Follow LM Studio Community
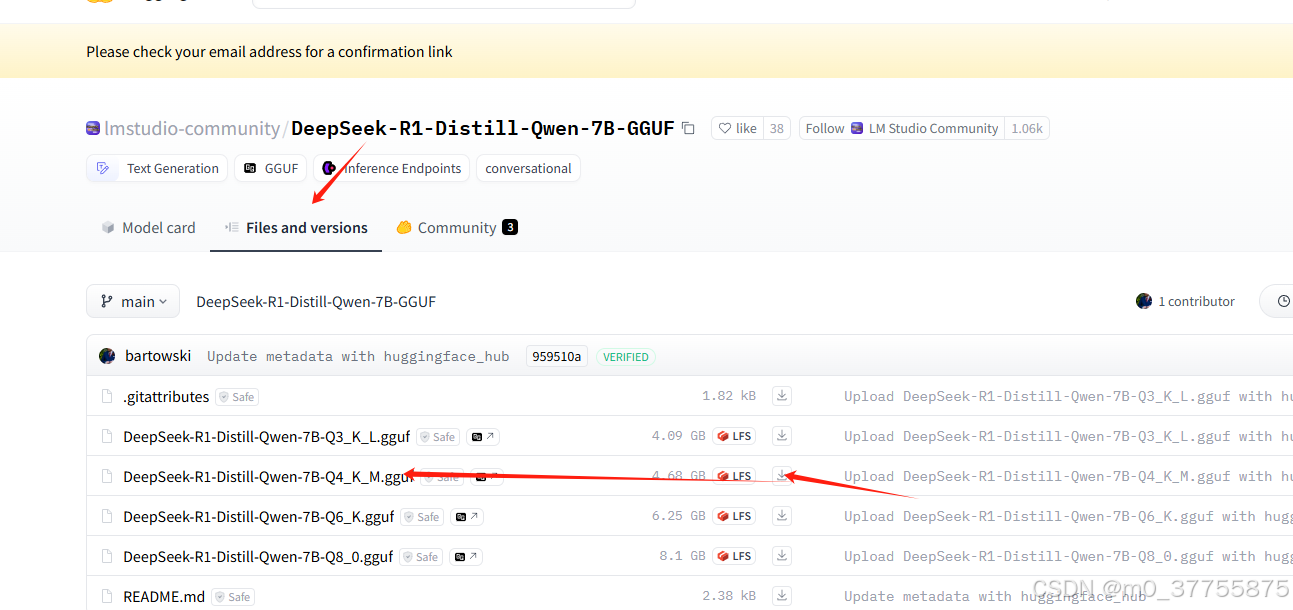Image resolution: width=1293 pixels, height=610 pixels. click(902, 128)
